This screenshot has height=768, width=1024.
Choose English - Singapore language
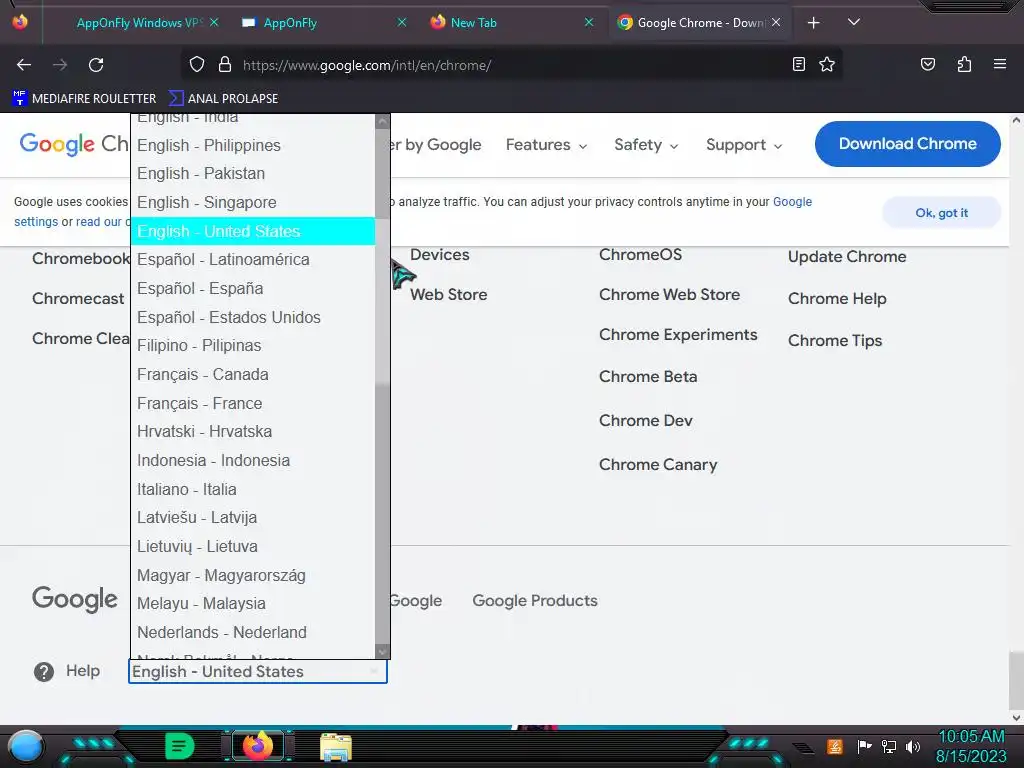[x=253, y=202]
